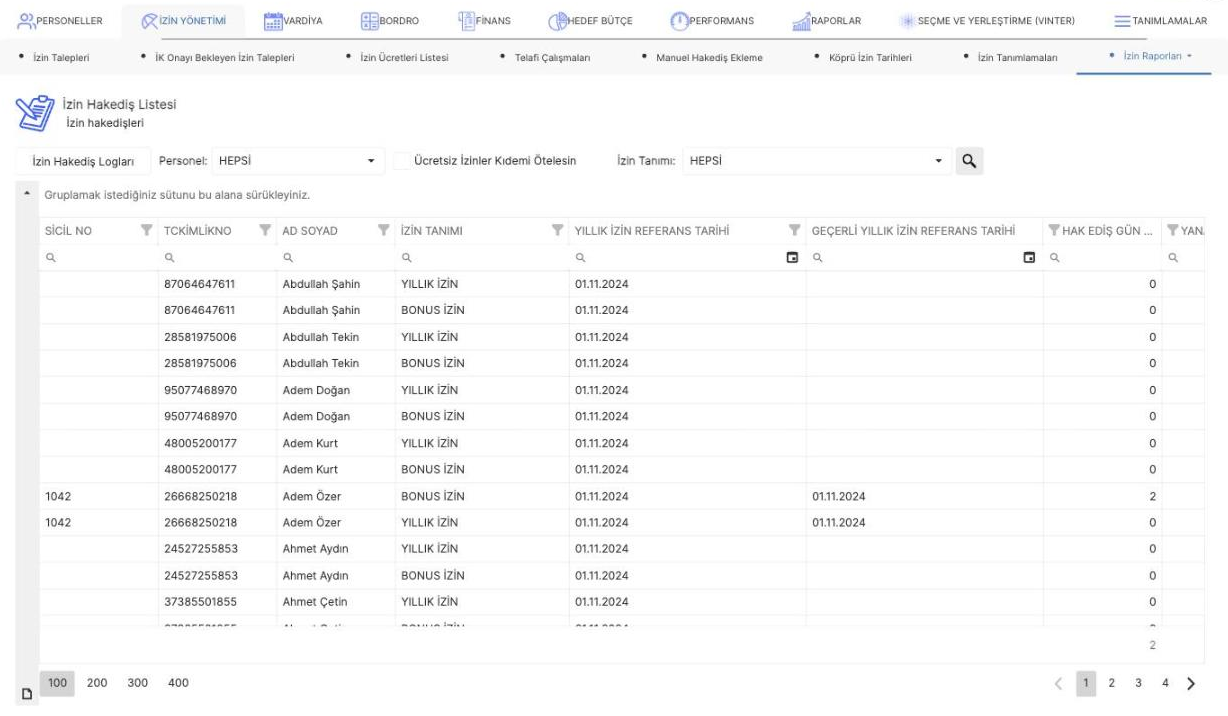Set page size to 300
Viewport: 1228px width, 716px height.
pos(138,682)
